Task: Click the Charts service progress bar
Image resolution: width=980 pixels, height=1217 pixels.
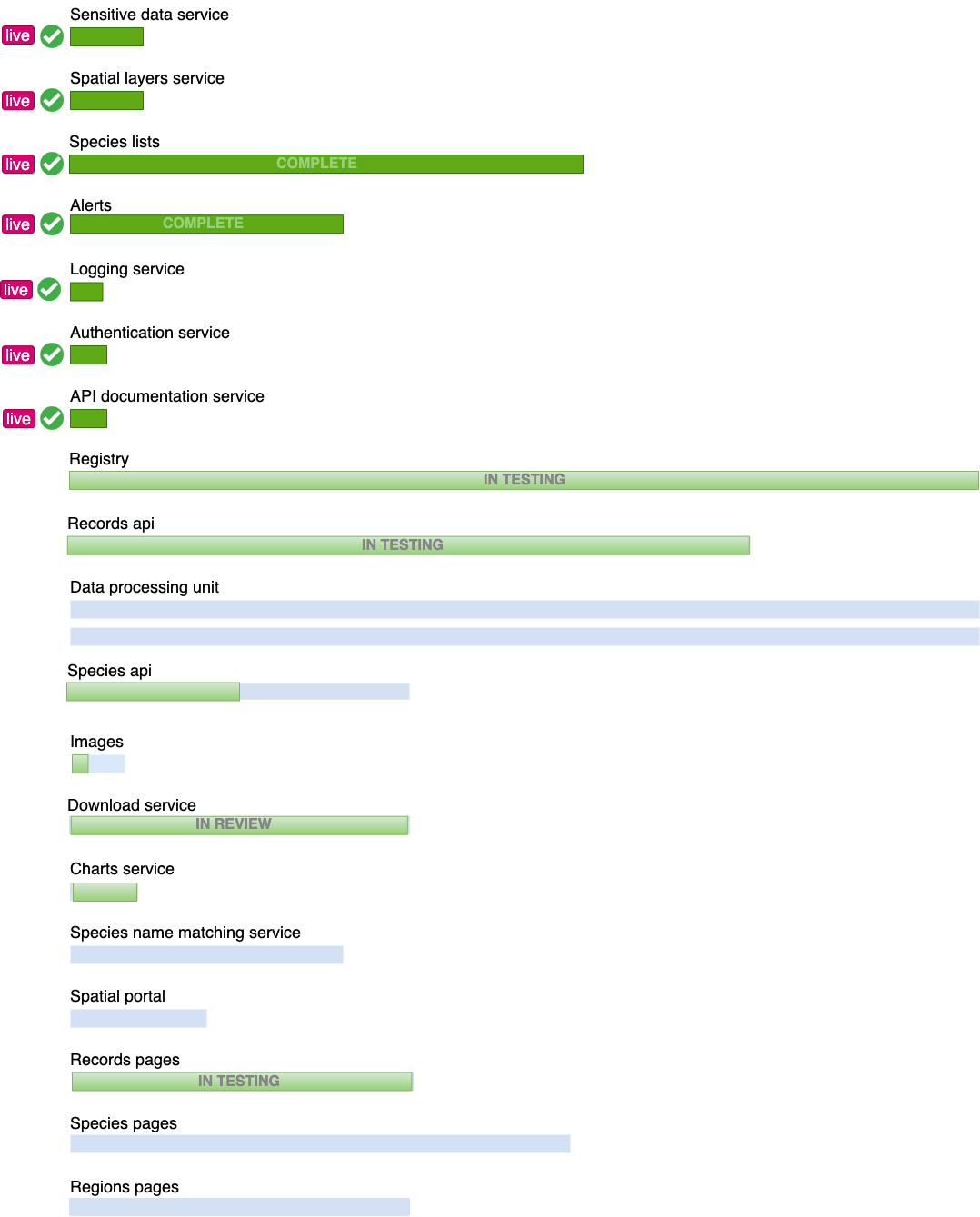Action: pos(105,892)
